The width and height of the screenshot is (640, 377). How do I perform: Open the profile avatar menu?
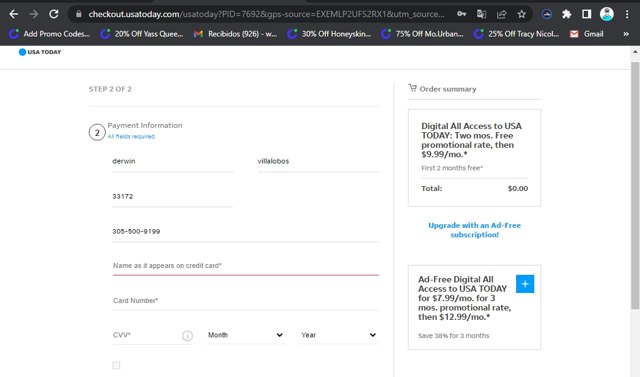(x=607, y=14)
